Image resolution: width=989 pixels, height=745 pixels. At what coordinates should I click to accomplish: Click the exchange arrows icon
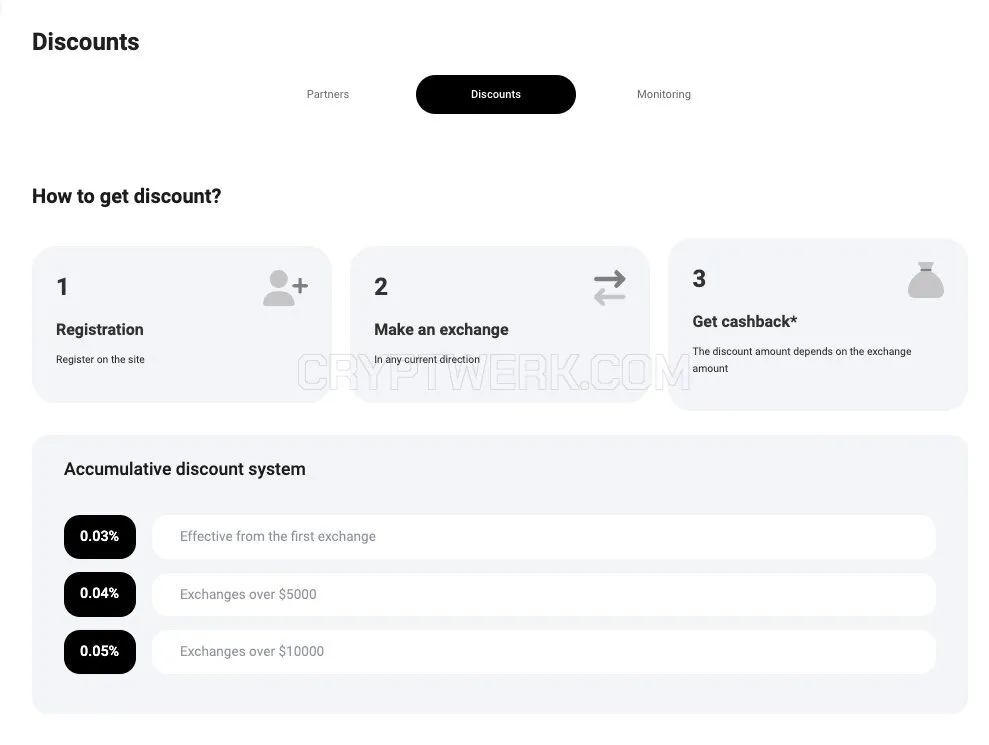coord(610,288)
